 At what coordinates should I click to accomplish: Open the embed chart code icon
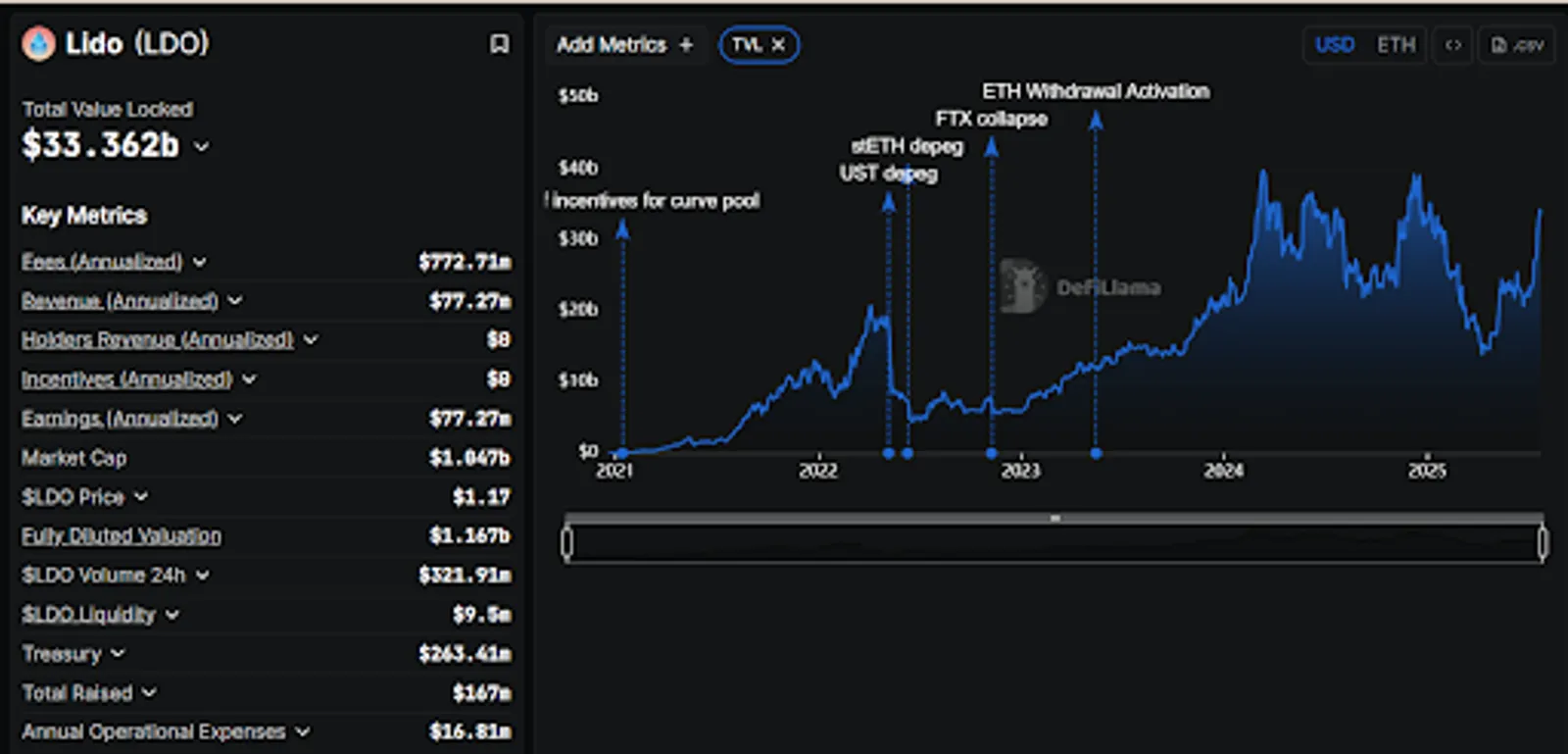tap(1453, 45)
